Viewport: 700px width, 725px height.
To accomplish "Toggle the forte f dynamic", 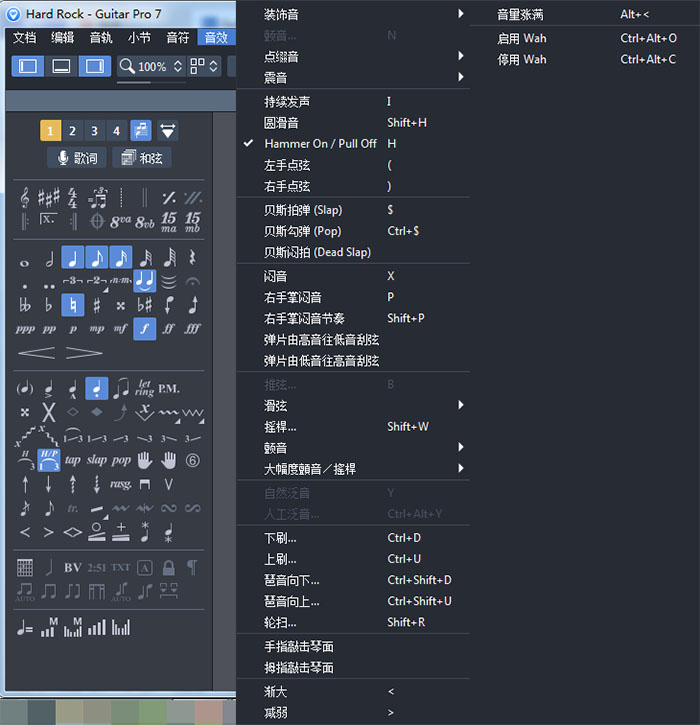I will [x=145, y=329].
